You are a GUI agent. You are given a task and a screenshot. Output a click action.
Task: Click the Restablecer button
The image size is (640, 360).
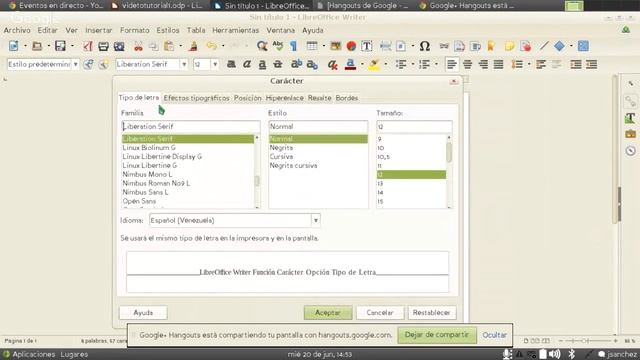tap(431, 313)
